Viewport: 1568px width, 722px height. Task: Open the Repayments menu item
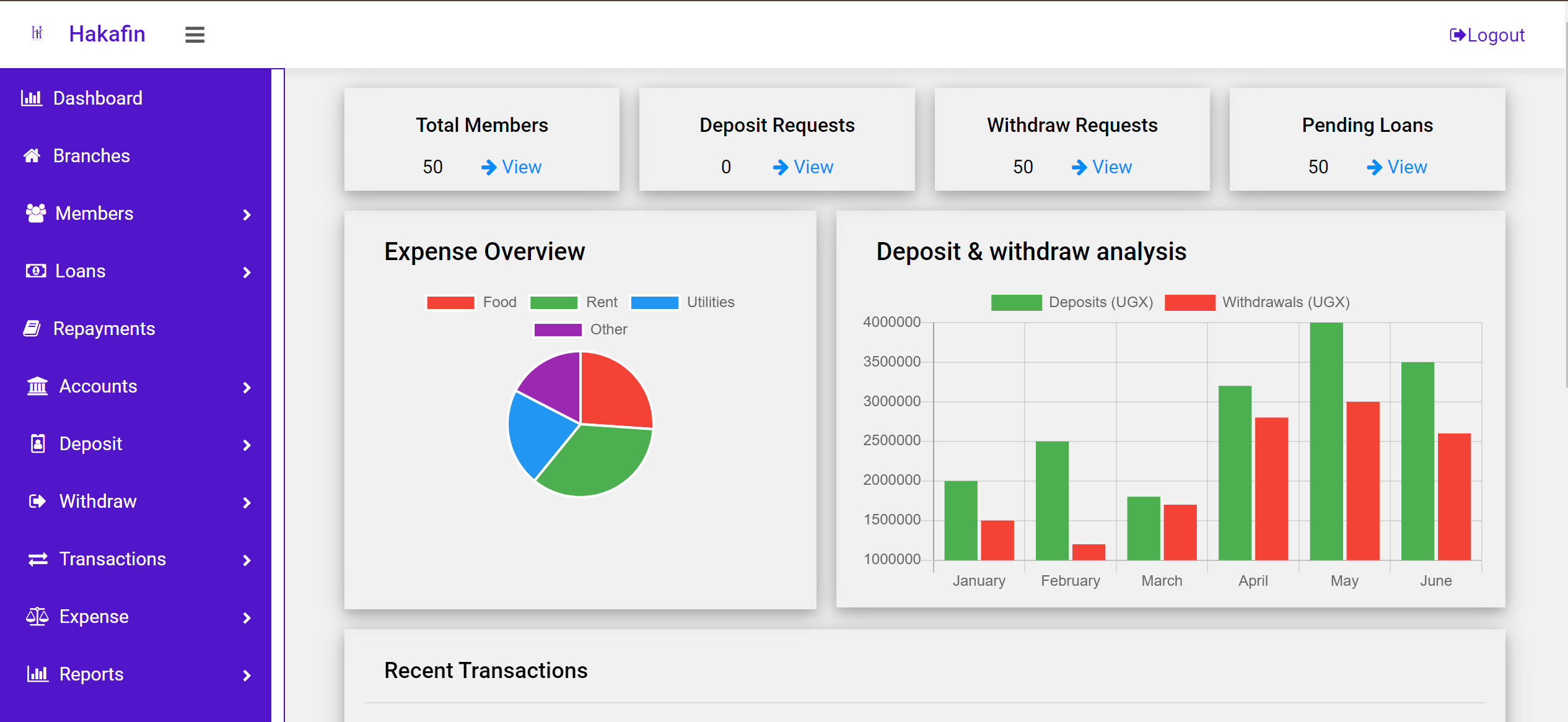136,328
